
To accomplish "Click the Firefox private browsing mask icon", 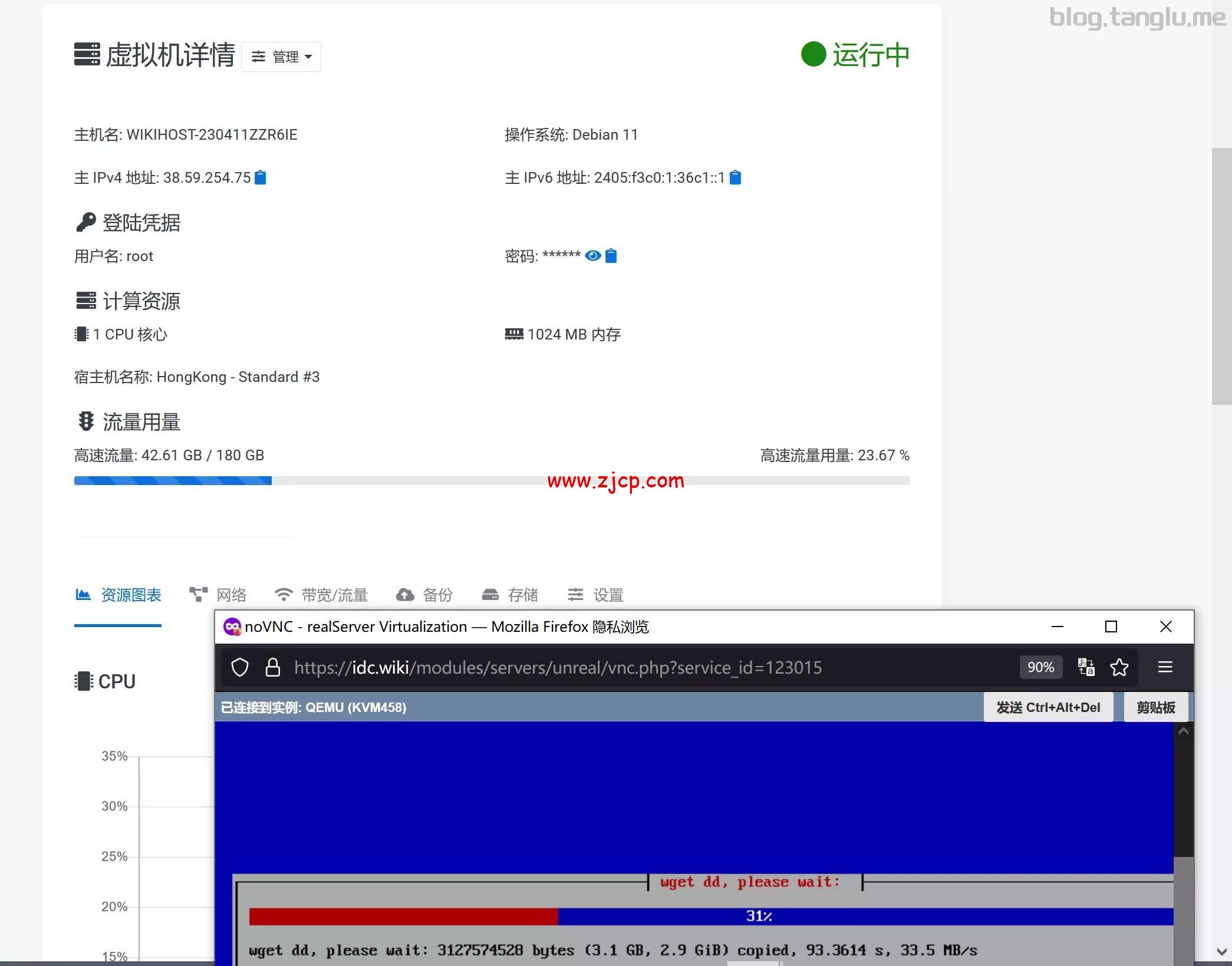I will (232, 627).
